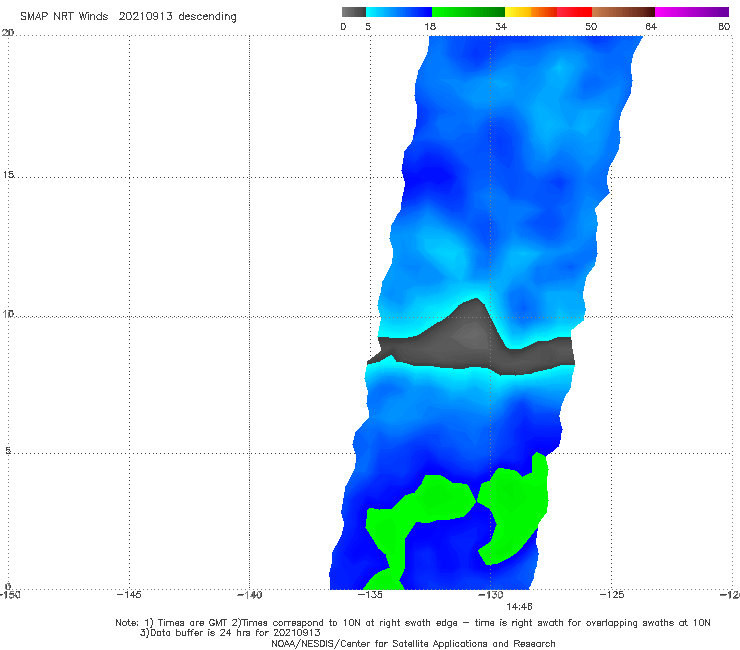
Task: Click the longitude axis label '-145'
Action: 129,595
